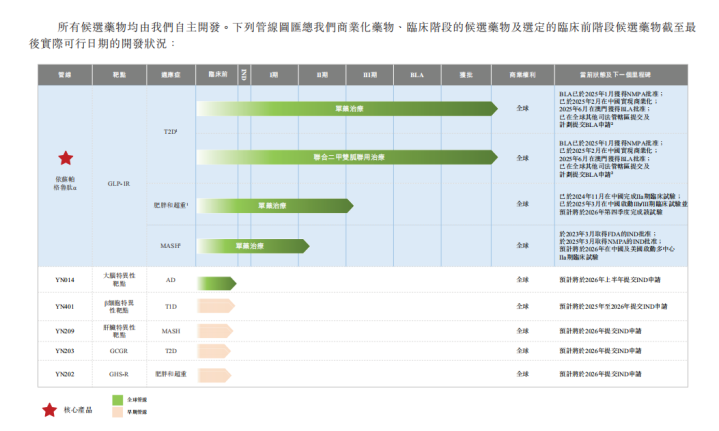Click the red star core product icon
Image resolution: width=719 pixels, height=431 pixels.
coord(65,158)
